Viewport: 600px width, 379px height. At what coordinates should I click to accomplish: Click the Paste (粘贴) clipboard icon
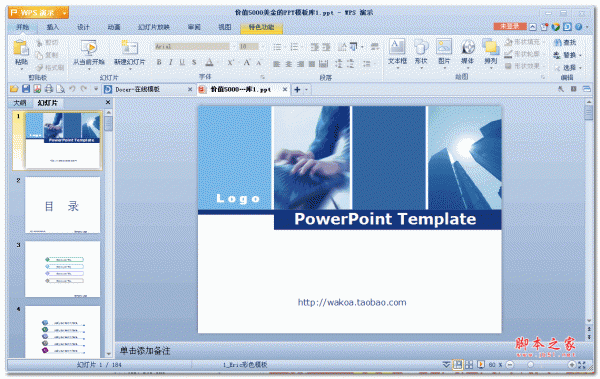21,48
